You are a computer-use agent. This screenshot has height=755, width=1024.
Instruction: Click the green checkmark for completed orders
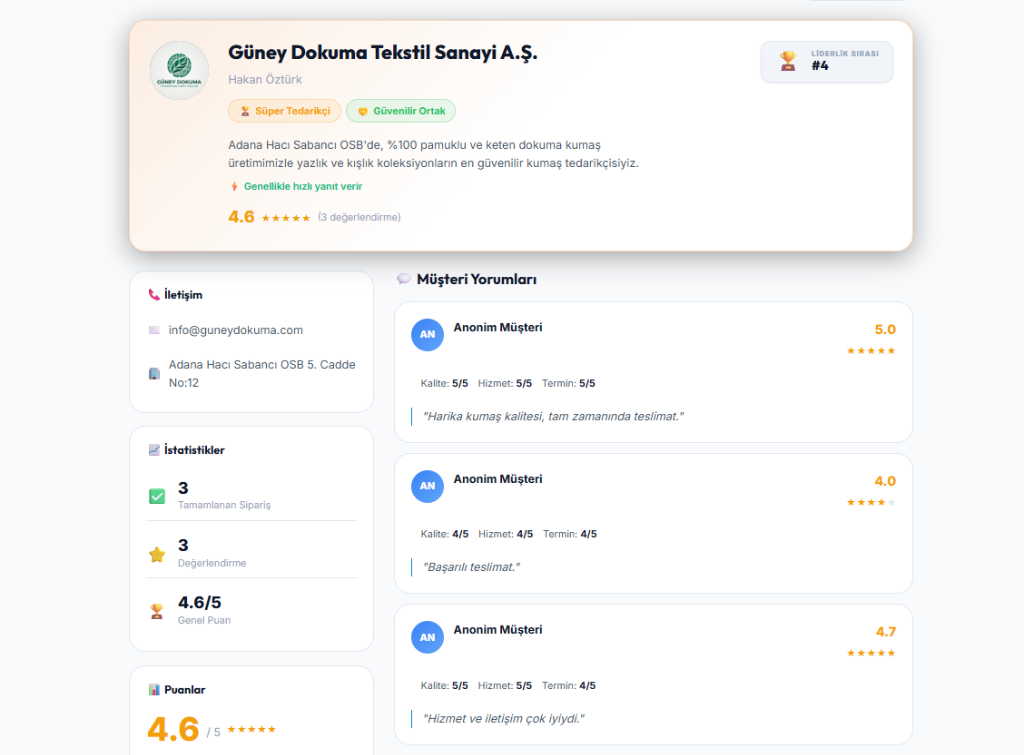[157, 496]
